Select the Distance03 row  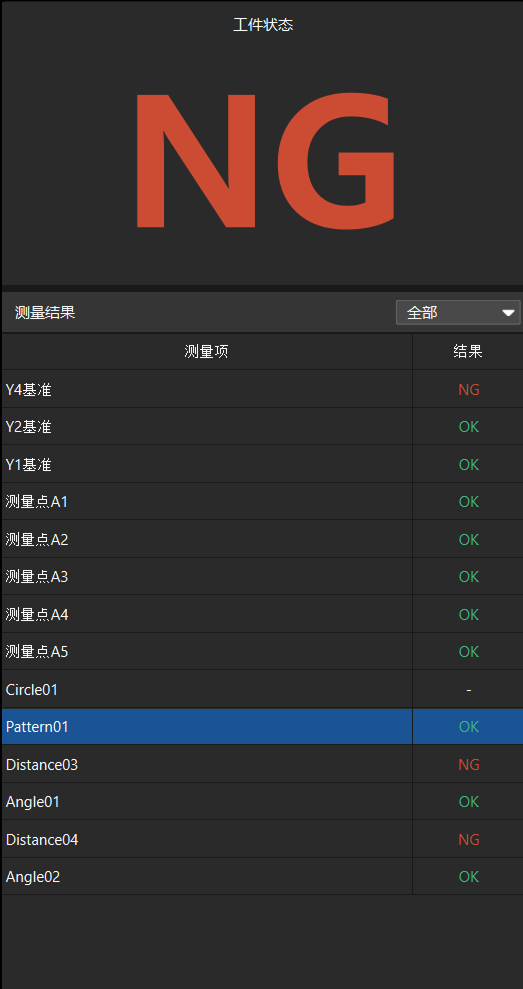pos(262,764)
